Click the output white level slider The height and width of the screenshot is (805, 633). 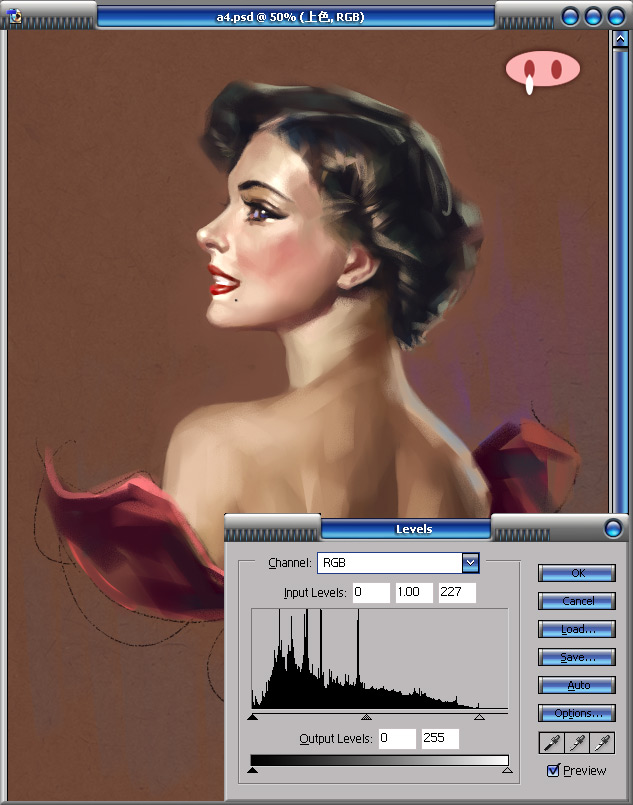click(x=507, y=770)
